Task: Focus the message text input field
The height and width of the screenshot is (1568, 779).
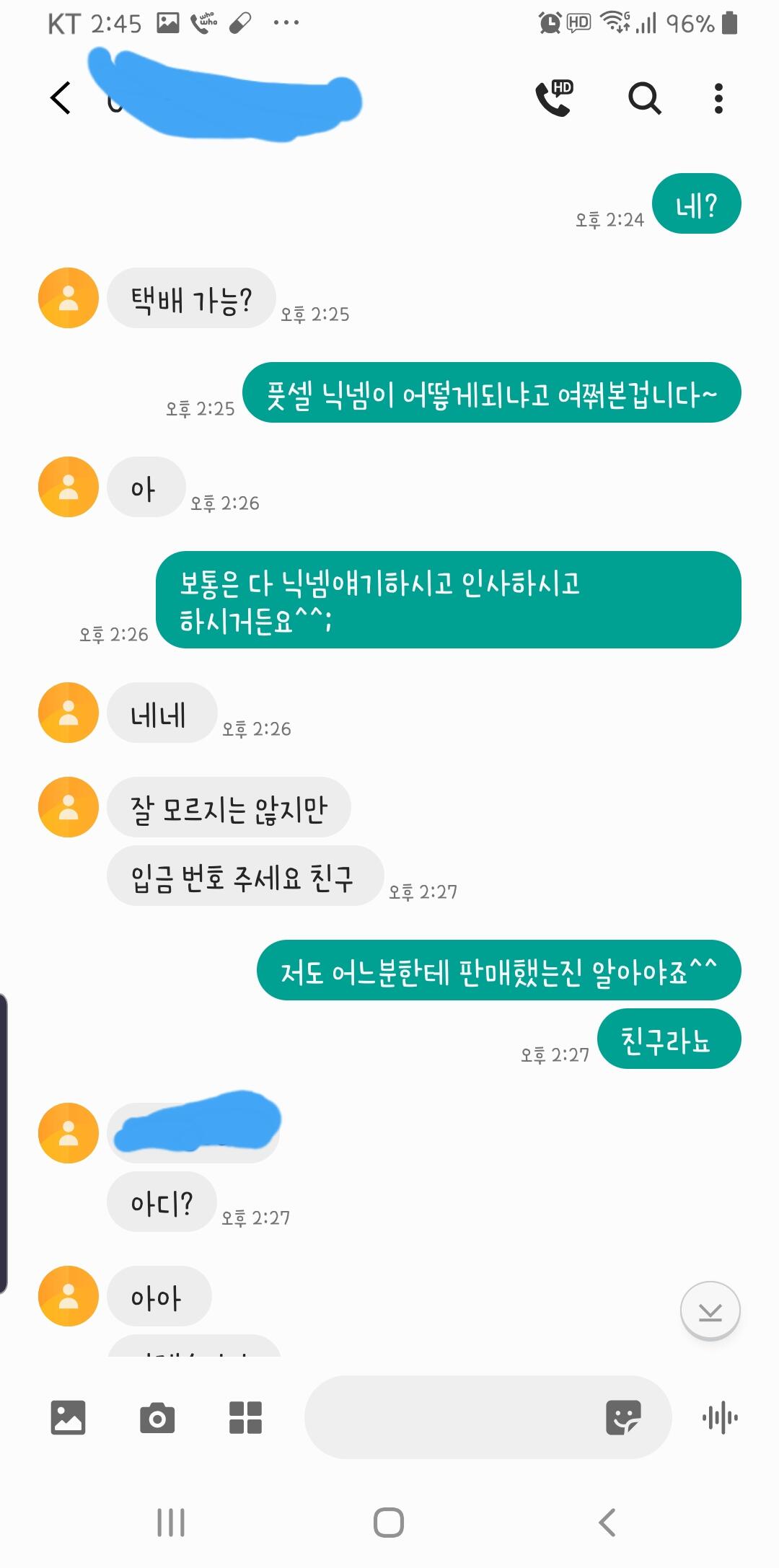Action: [x=454, y=1417]
